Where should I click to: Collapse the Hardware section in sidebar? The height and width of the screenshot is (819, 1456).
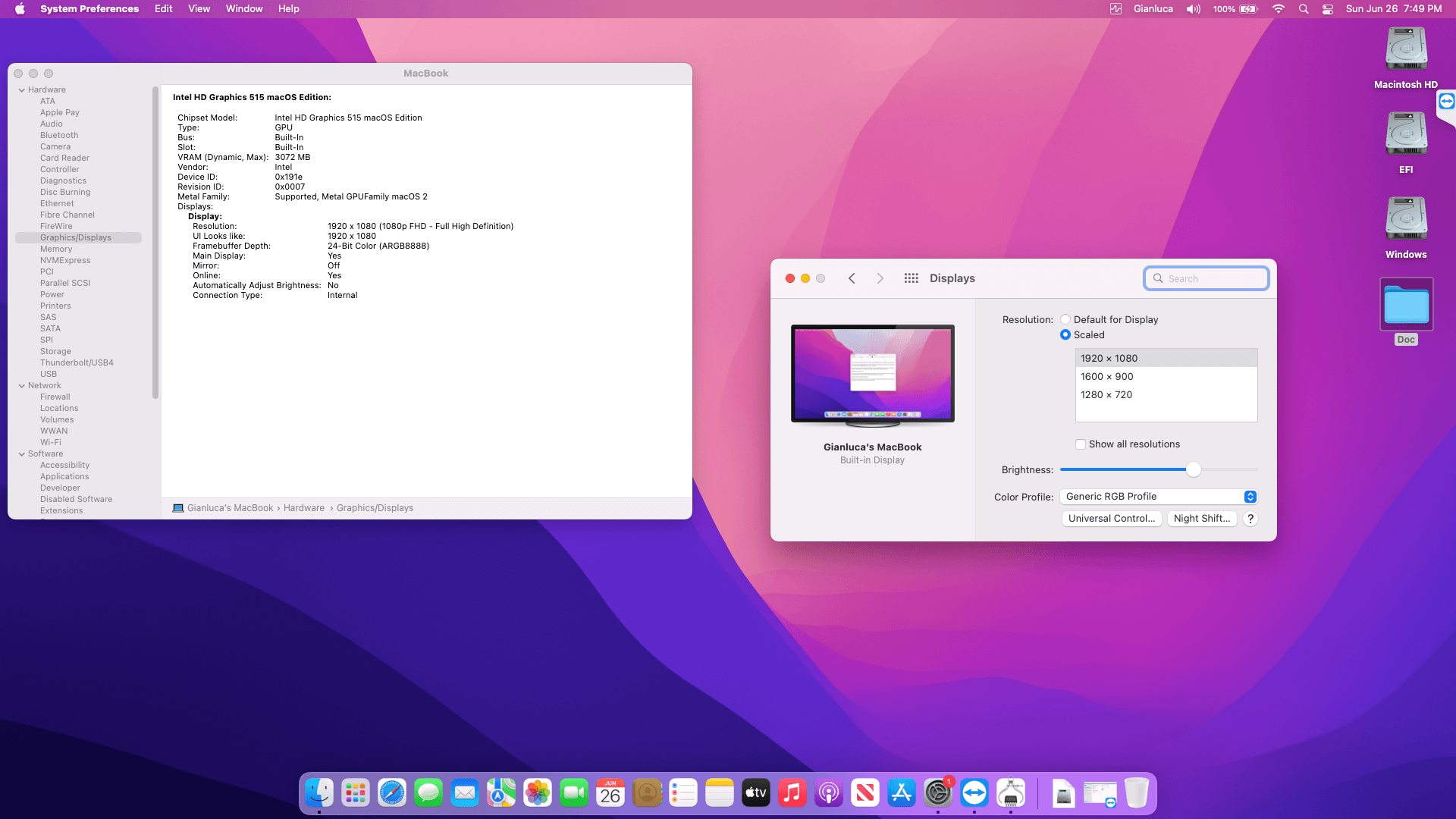click(x=22, y=89)
